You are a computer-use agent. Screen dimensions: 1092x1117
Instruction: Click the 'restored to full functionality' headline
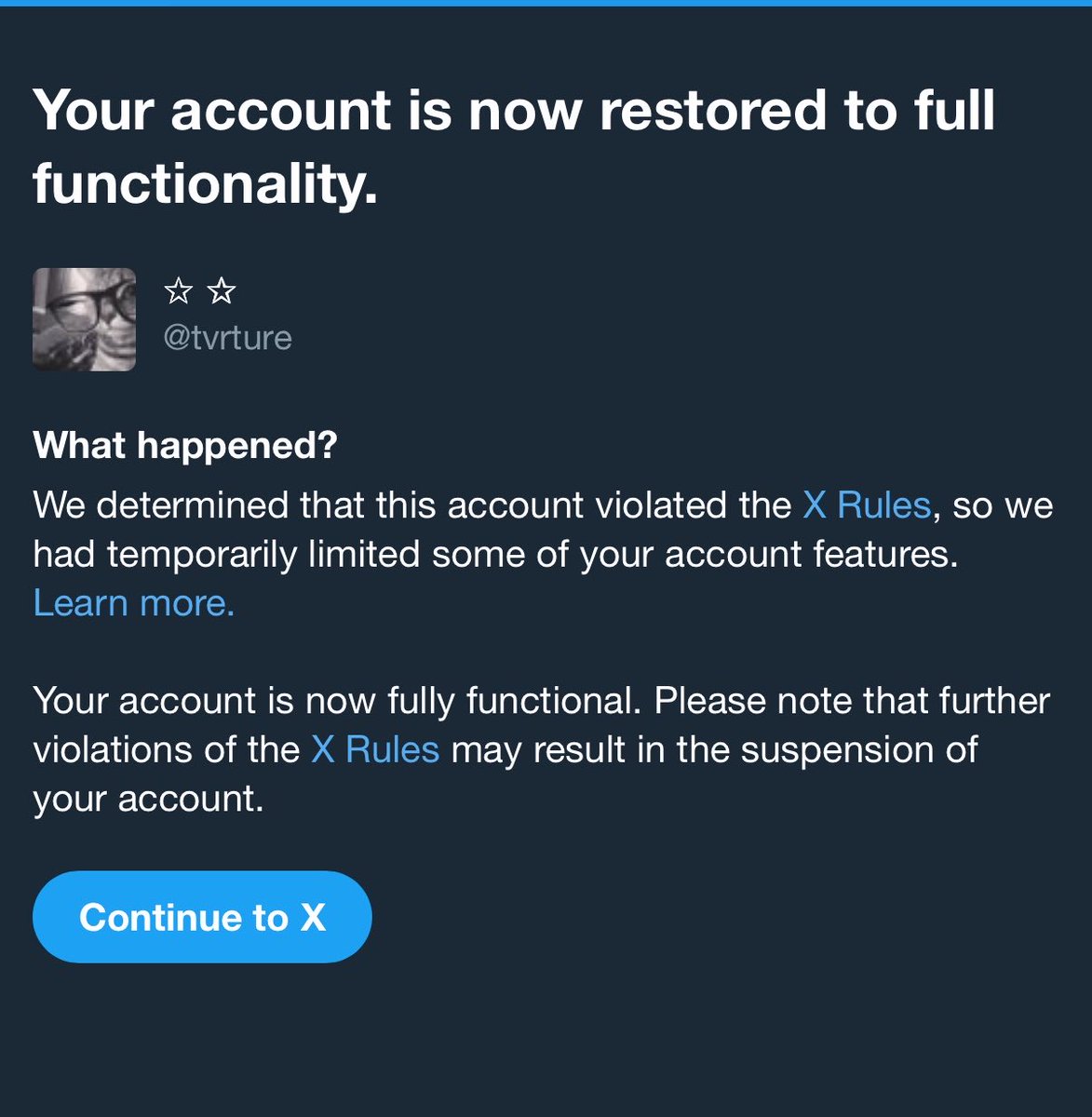(514, 146)
